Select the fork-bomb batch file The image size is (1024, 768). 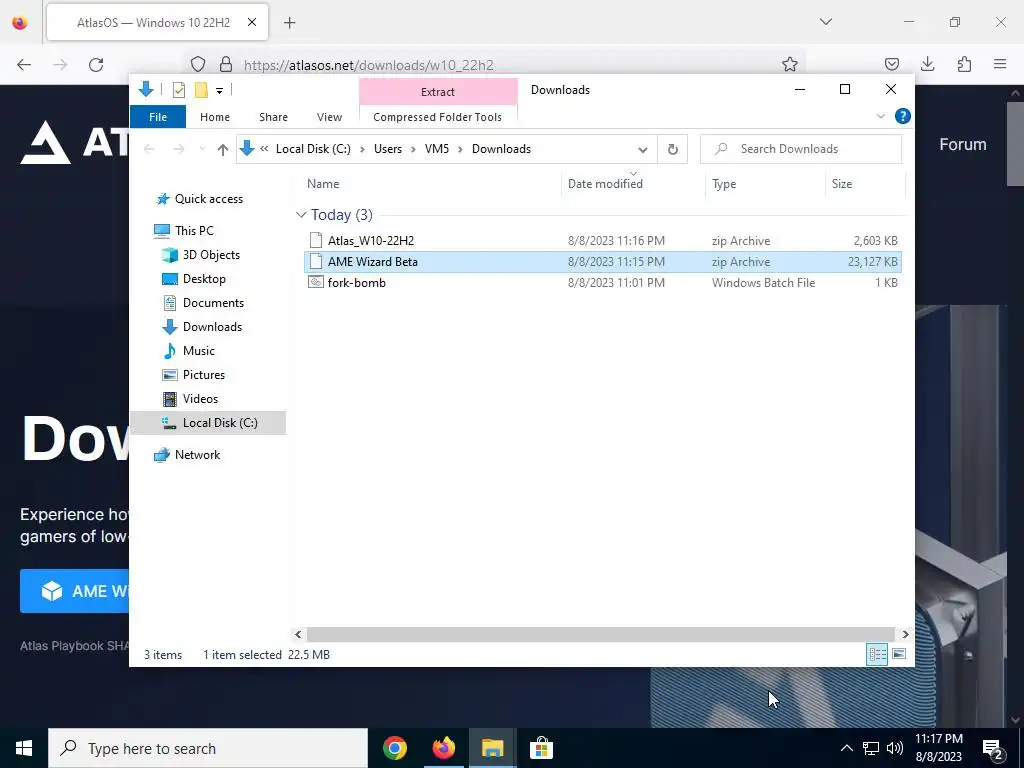pos(602,283)
